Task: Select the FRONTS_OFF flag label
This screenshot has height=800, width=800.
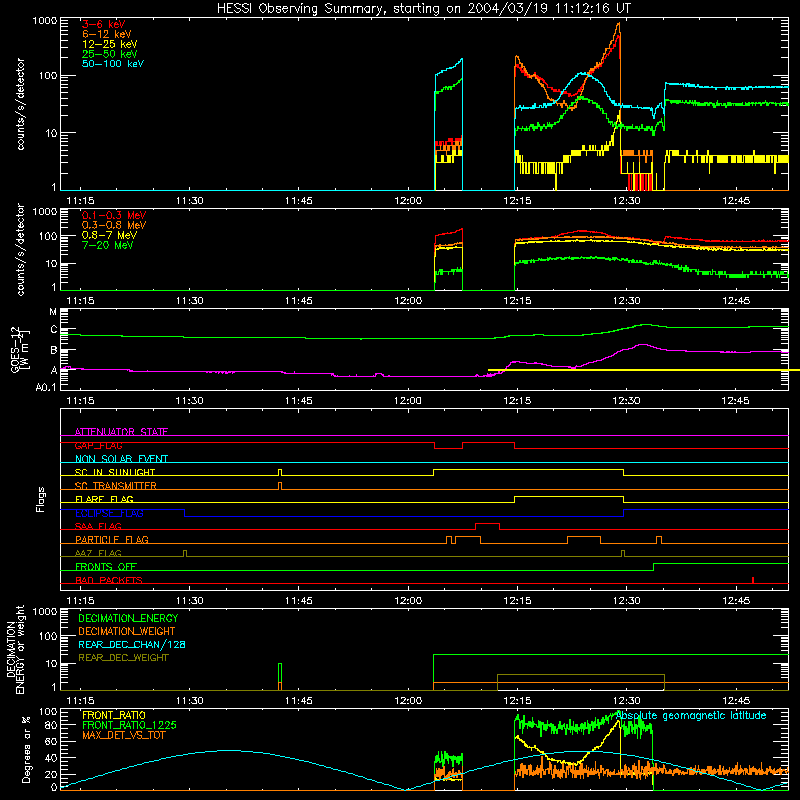Action: 106,566
